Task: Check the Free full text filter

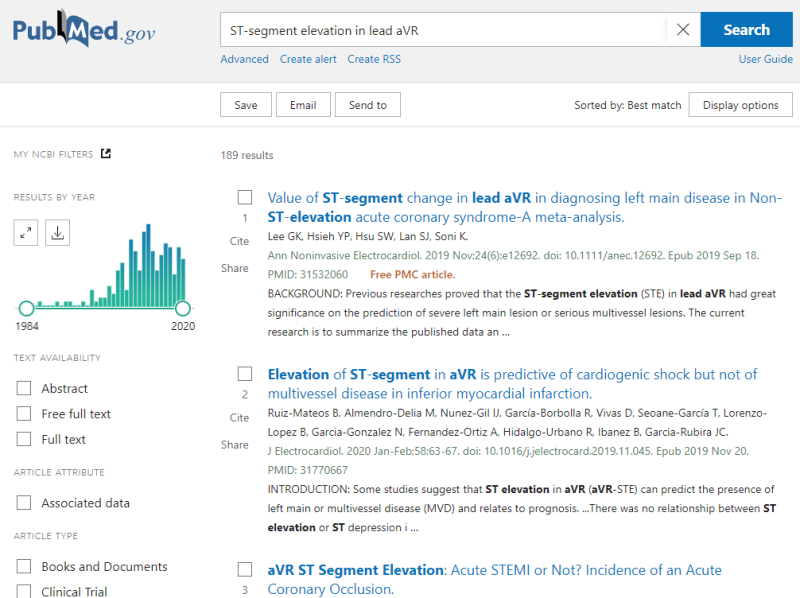Action: (x=23, y=413)
